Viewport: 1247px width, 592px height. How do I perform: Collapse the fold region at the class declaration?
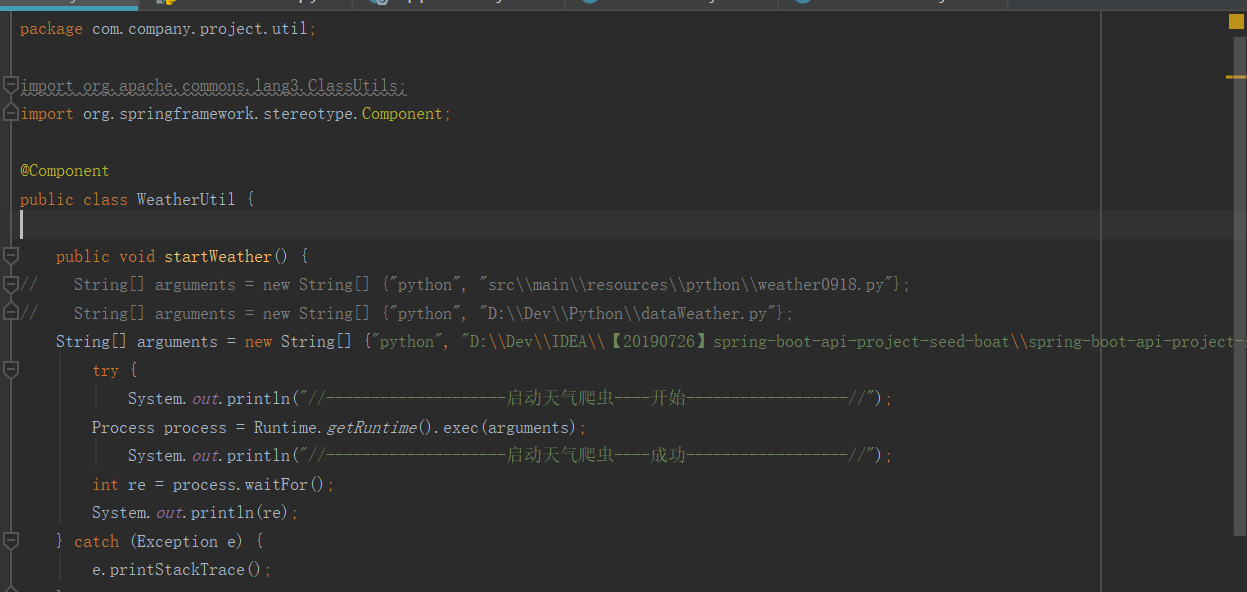coord(11,199)
